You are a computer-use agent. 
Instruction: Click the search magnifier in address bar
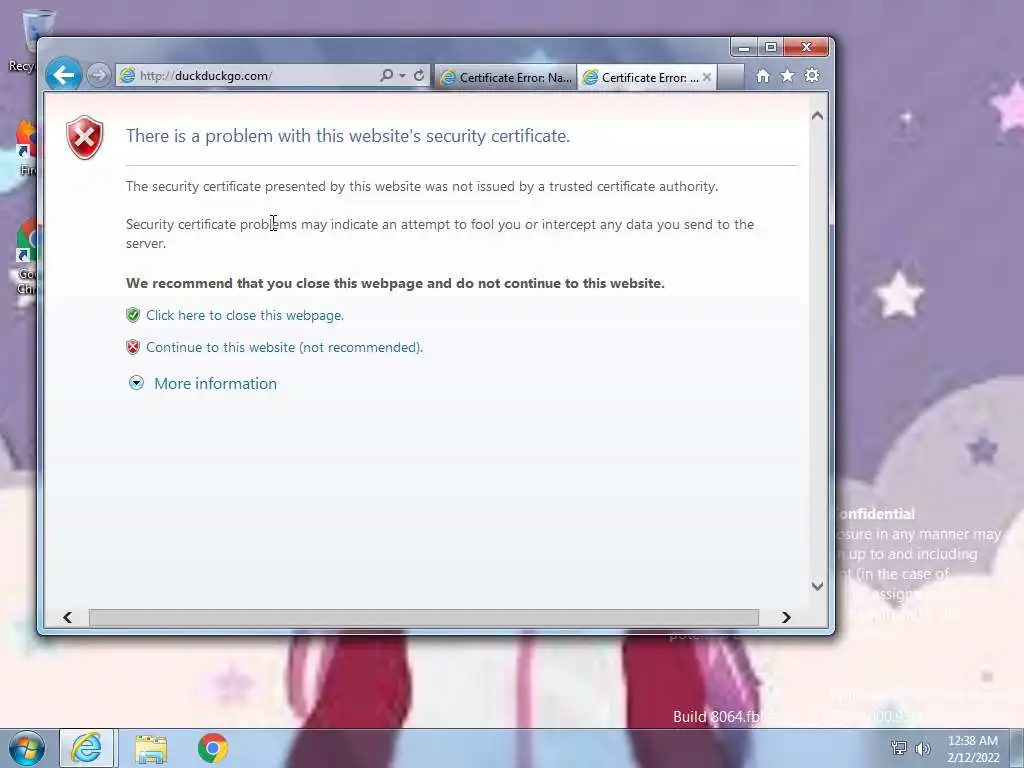pyautogui.click(x=386, y=76)
